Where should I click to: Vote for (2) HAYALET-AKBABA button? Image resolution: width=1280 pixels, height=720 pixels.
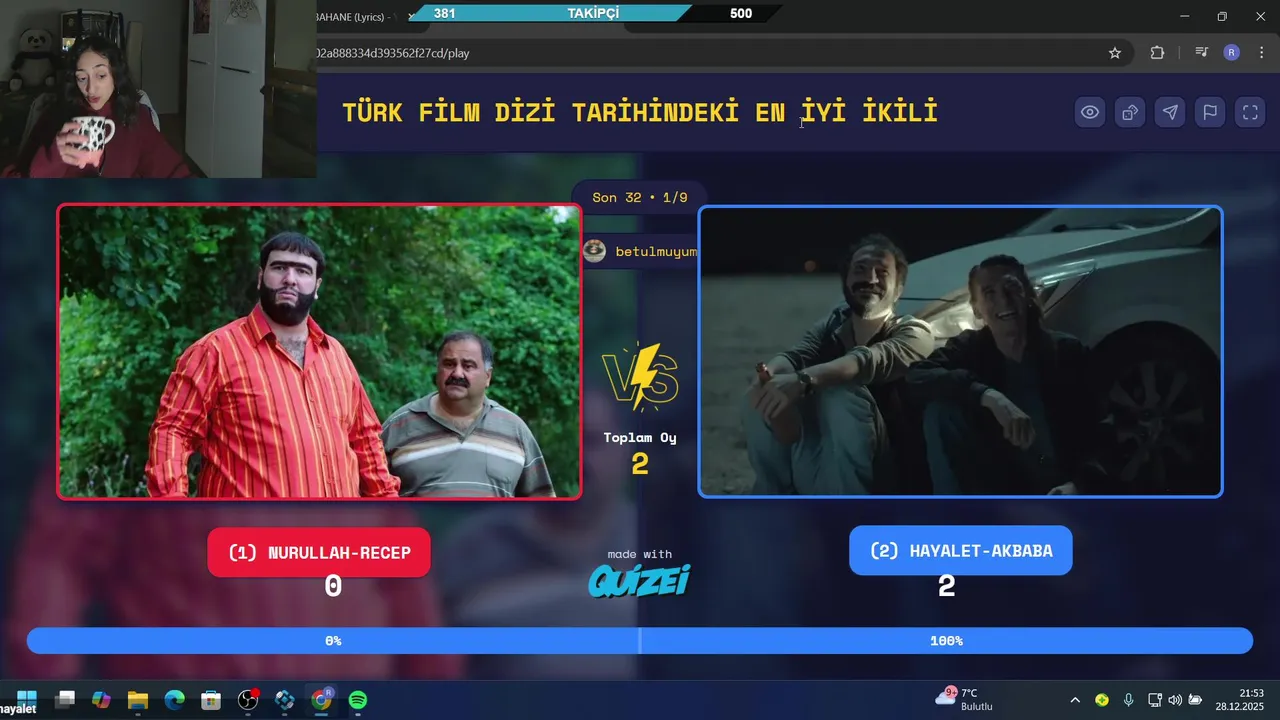[x=960, y=550]
